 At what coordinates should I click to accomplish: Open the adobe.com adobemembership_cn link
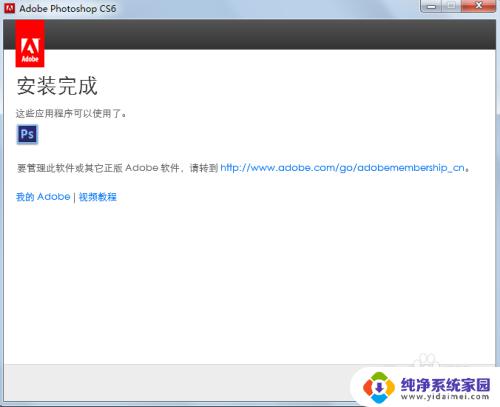342,168
